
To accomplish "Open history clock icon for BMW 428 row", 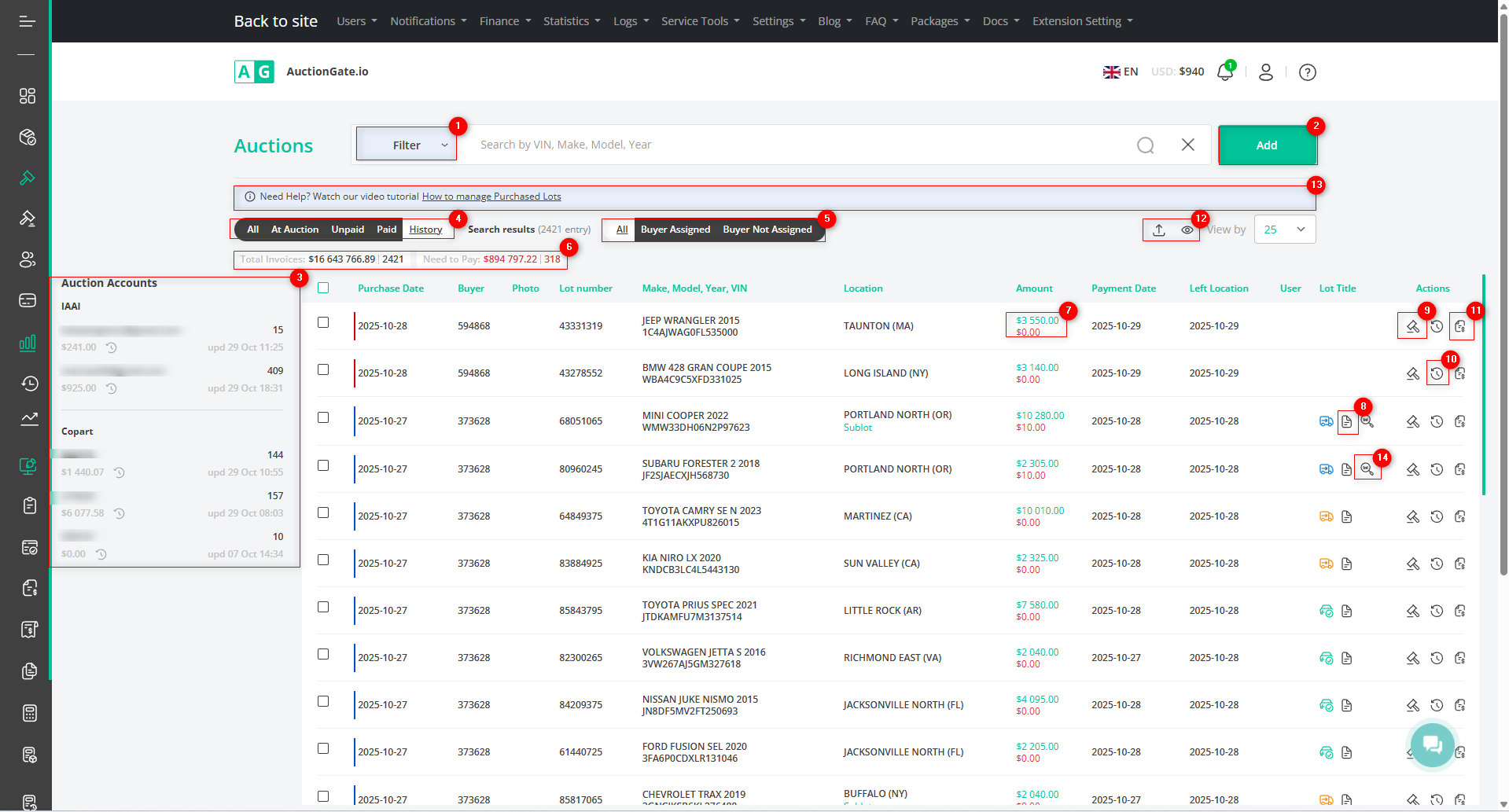I will (1436, 374).
